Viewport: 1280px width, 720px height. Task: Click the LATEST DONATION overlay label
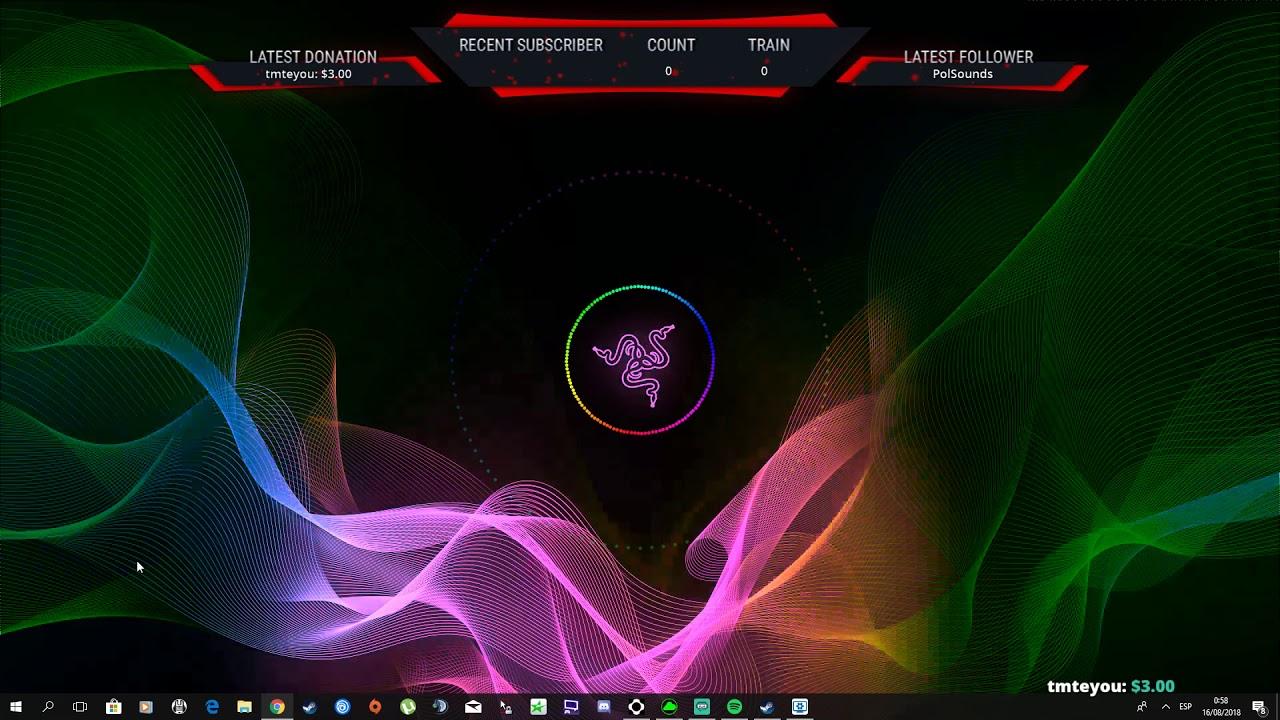pos(313,57)
